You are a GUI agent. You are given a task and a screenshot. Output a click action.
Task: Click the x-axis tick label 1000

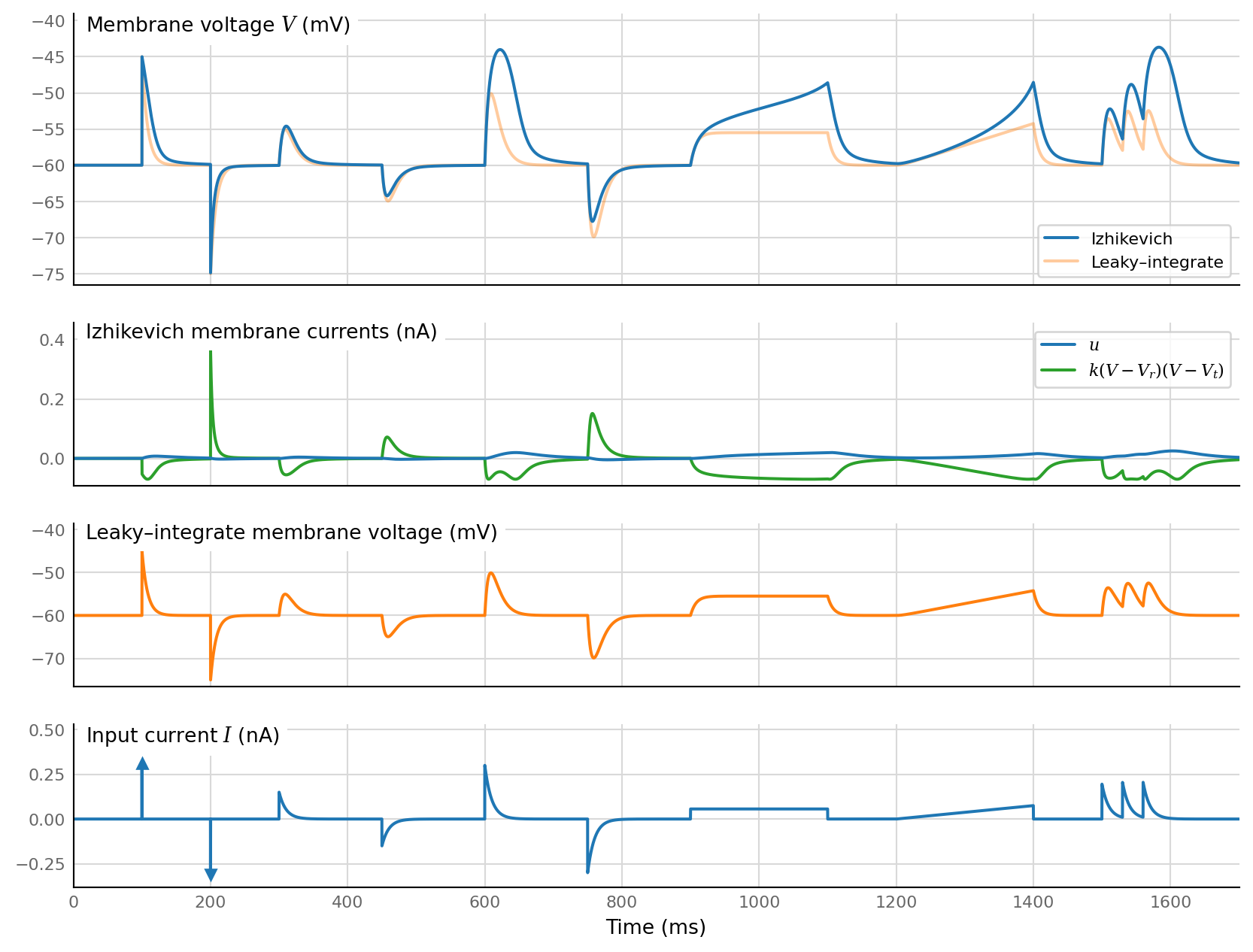coord(759,902)
